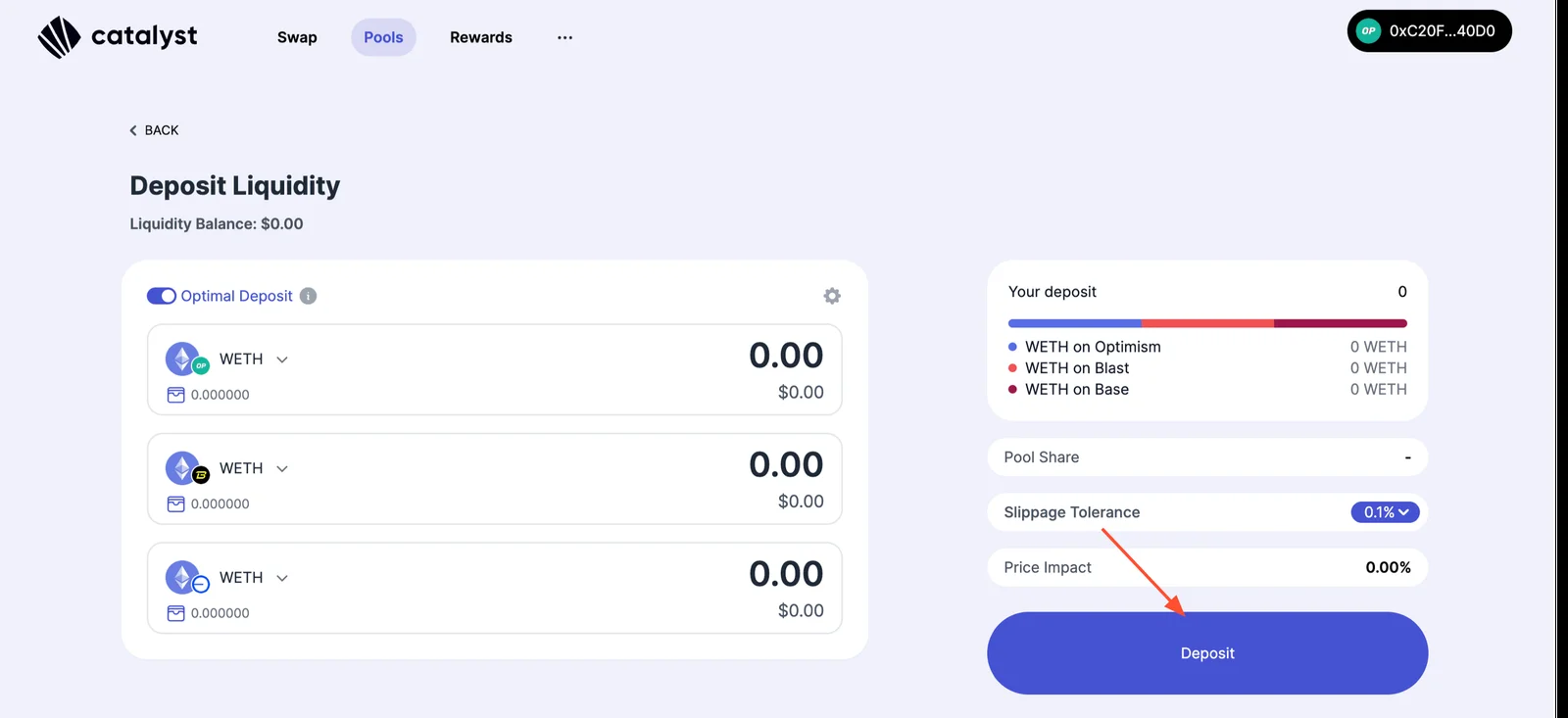The height and width of the screenshot is (718, 1568).
Task: Open the Rewards tab
Action: pyautogui.click(x=481, y=37)
